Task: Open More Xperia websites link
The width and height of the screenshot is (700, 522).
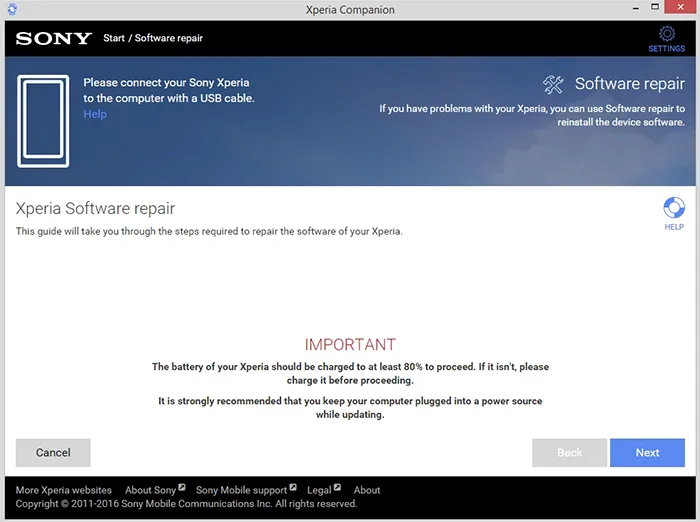Action: [64, 490]
